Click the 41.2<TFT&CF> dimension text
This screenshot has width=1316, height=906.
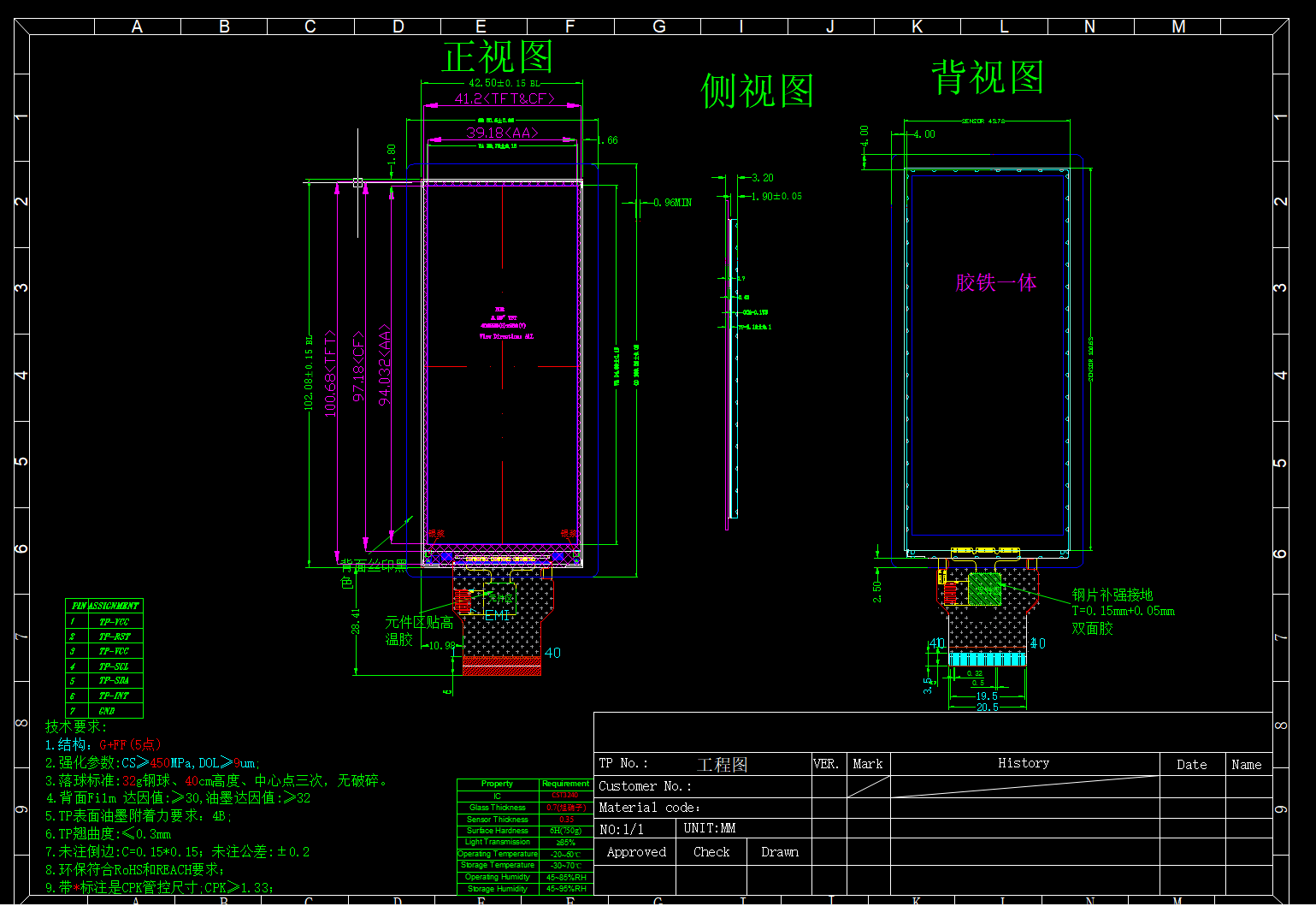(x=505, y=98)
